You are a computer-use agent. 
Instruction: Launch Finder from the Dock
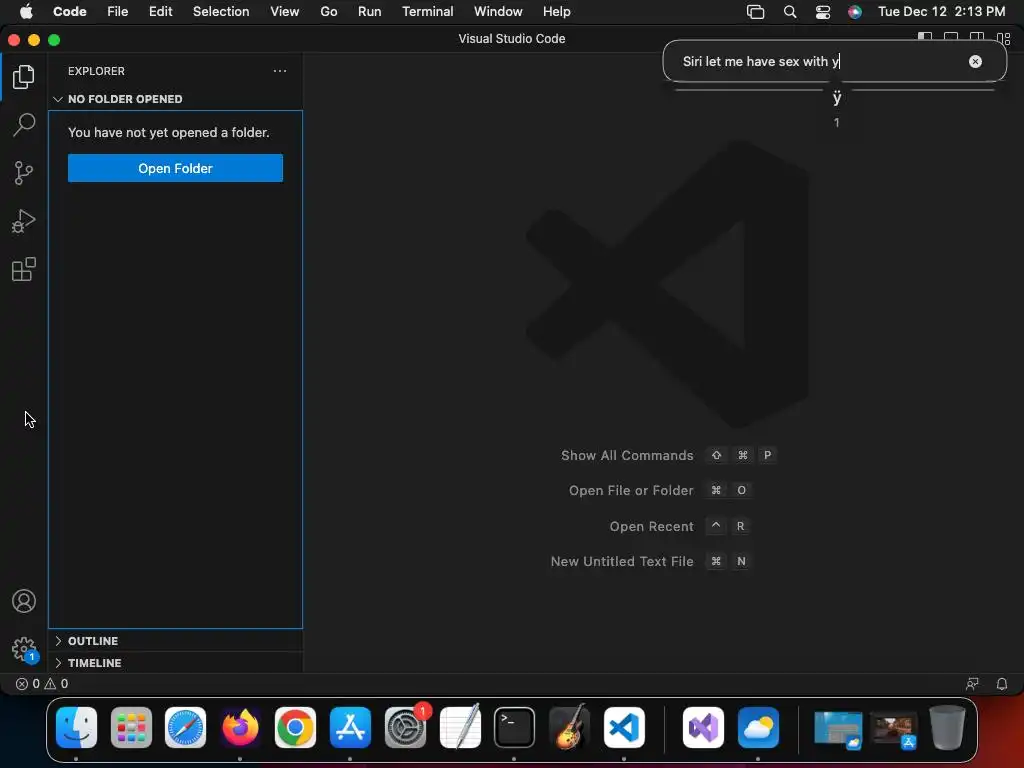(76, 728)
